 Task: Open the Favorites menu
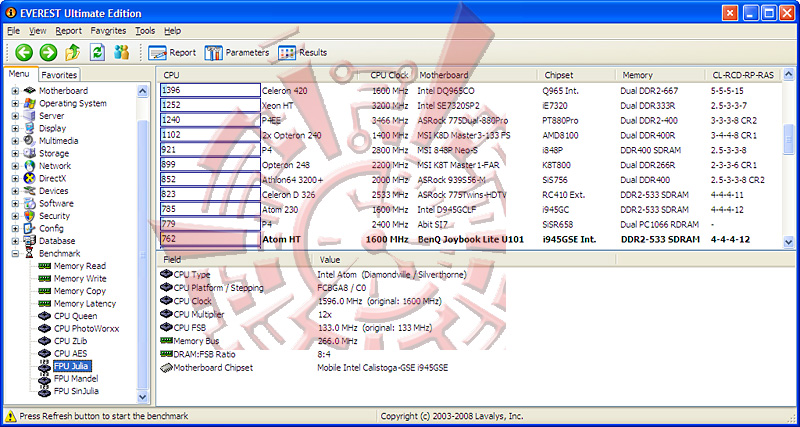(x=108, y=31)
